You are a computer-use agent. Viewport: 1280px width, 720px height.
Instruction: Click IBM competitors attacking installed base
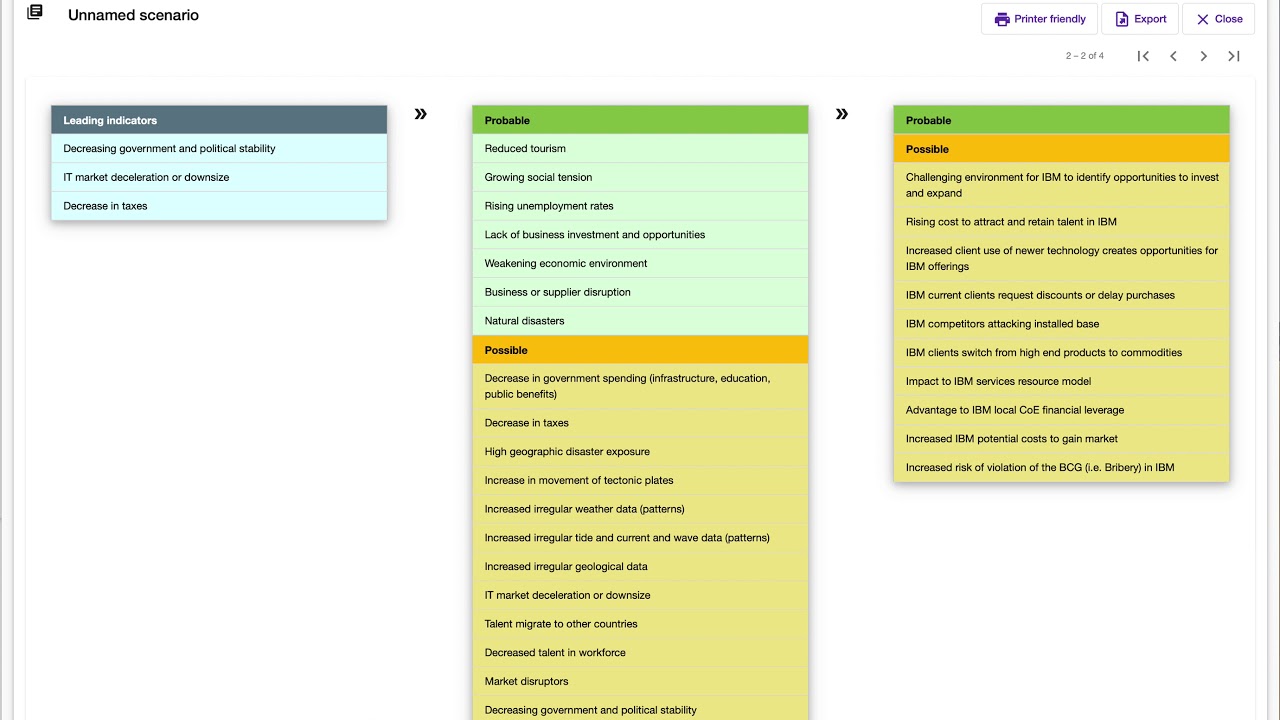click(1002, 324)
